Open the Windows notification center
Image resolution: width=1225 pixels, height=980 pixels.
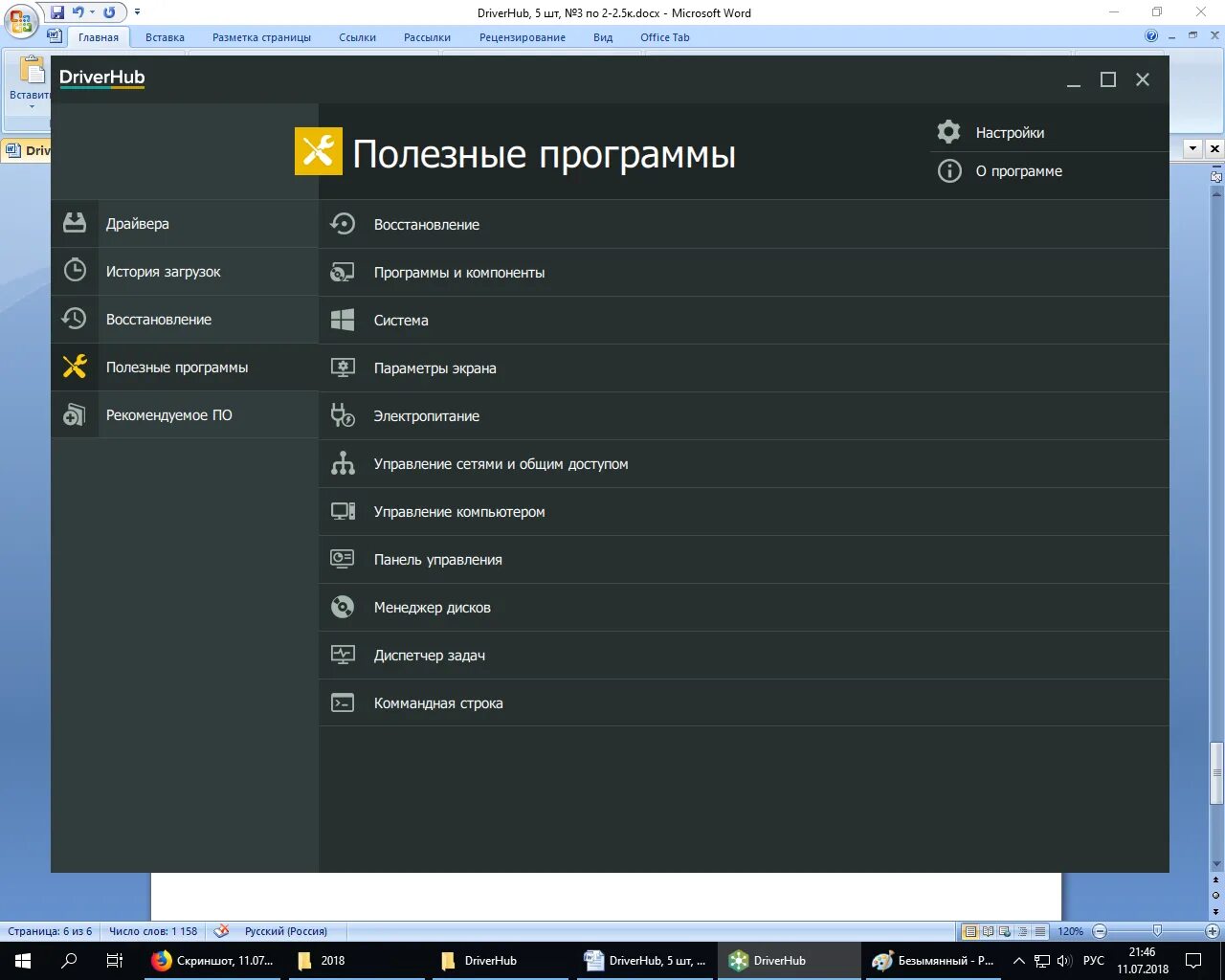[x=1193, y=961]
